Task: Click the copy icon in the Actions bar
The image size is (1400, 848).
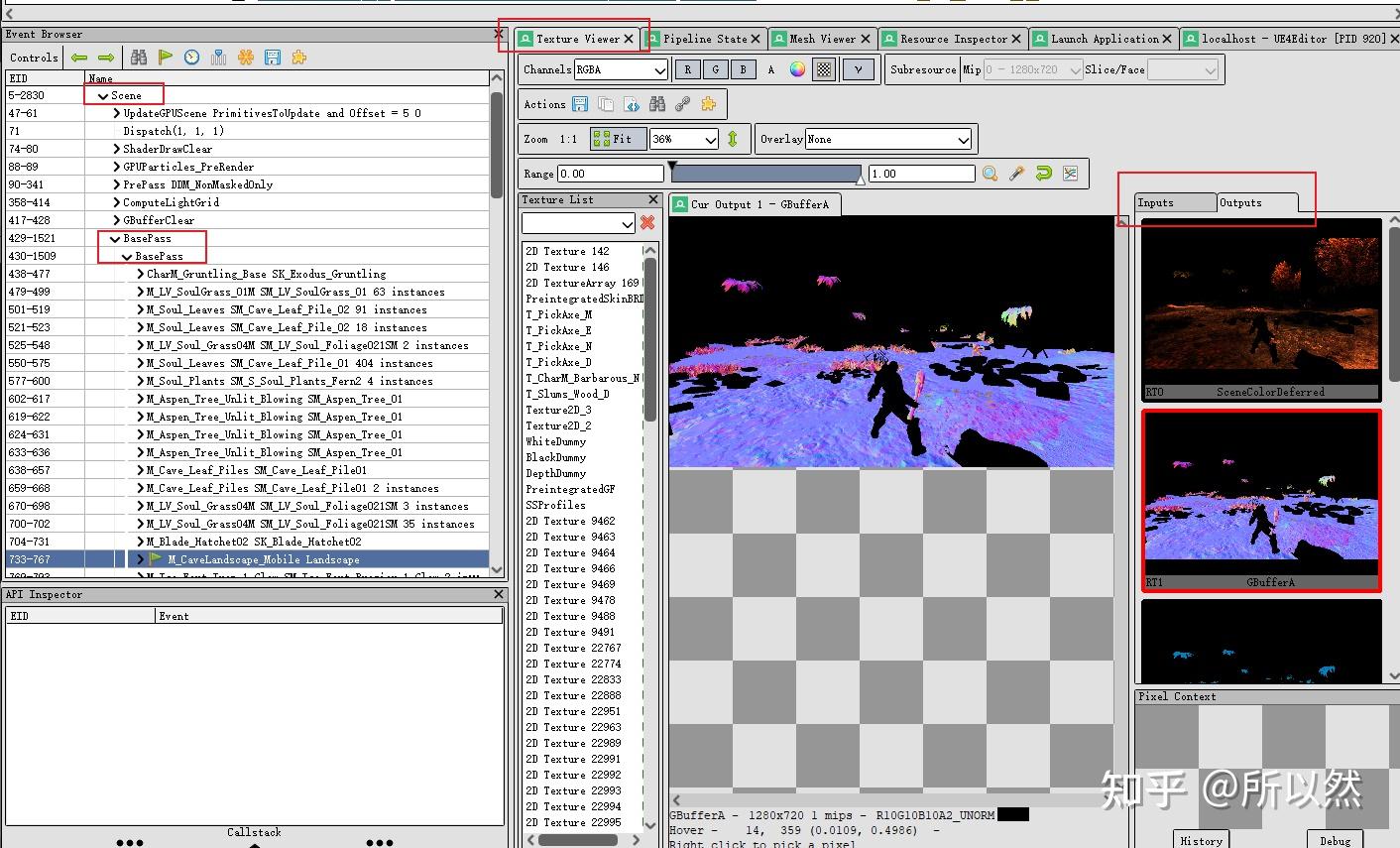Action: coord(606,103)
